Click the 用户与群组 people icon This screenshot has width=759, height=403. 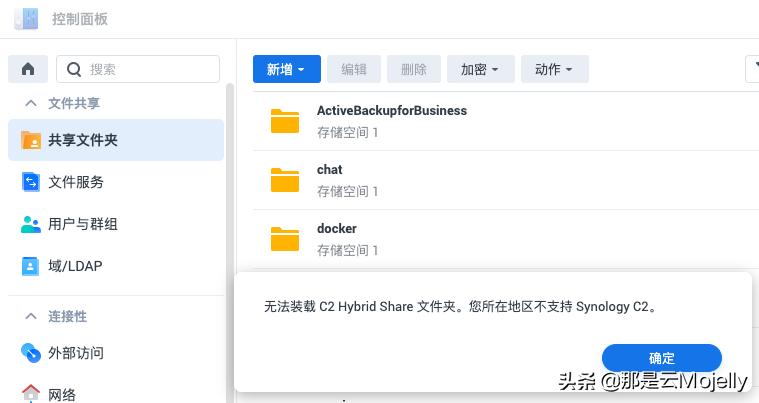31,224
